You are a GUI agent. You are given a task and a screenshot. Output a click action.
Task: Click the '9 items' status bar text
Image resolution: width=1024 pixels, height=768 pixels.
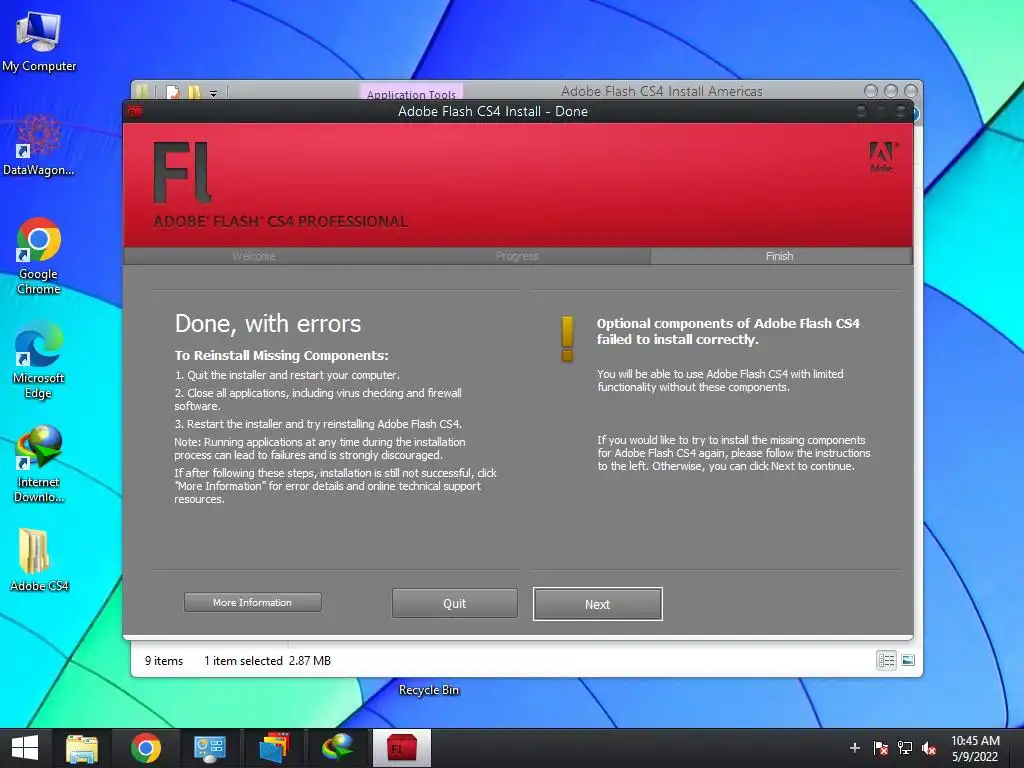tap(164, 661)
